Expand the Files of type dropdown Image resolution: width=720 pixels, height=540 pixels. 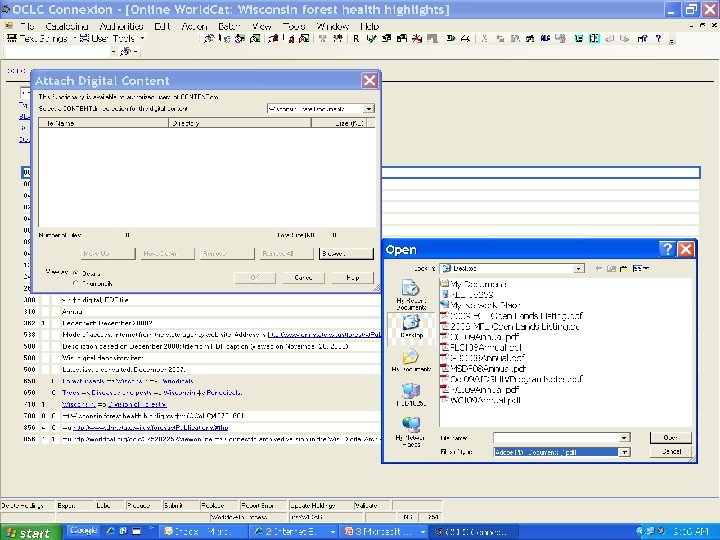[624, 452]
